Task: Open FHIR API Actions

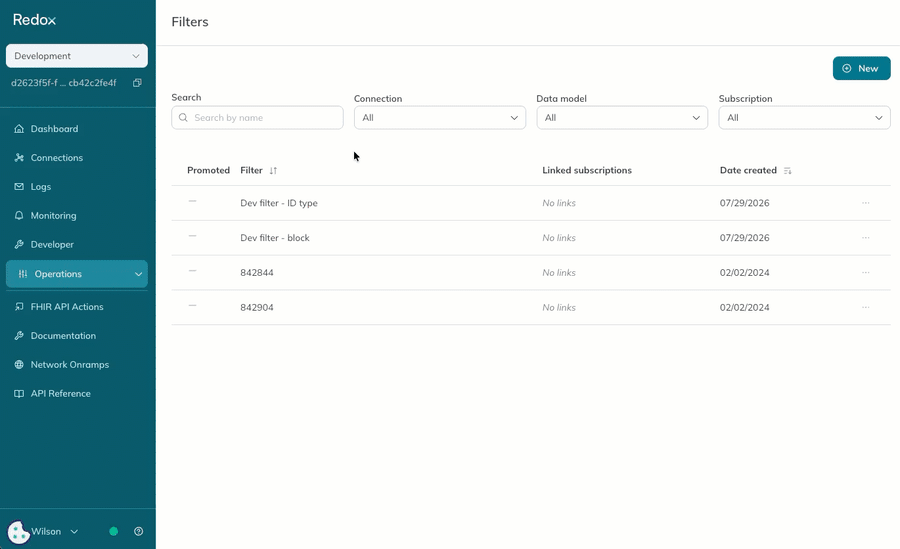Action: click(67, 307)
